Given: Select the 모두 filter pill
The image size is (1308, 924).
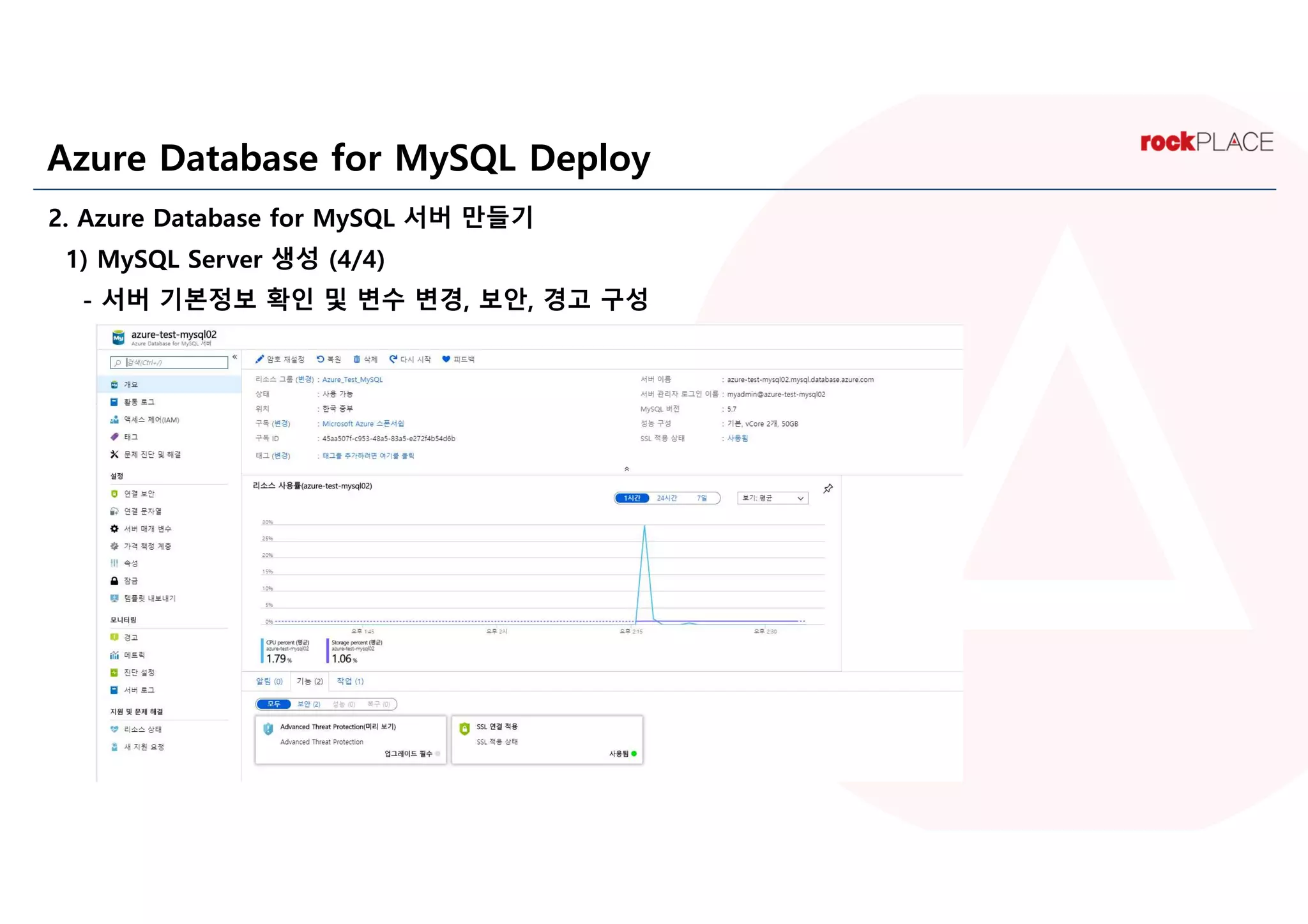Looking at the screenshot, I should tap(274, 704).
